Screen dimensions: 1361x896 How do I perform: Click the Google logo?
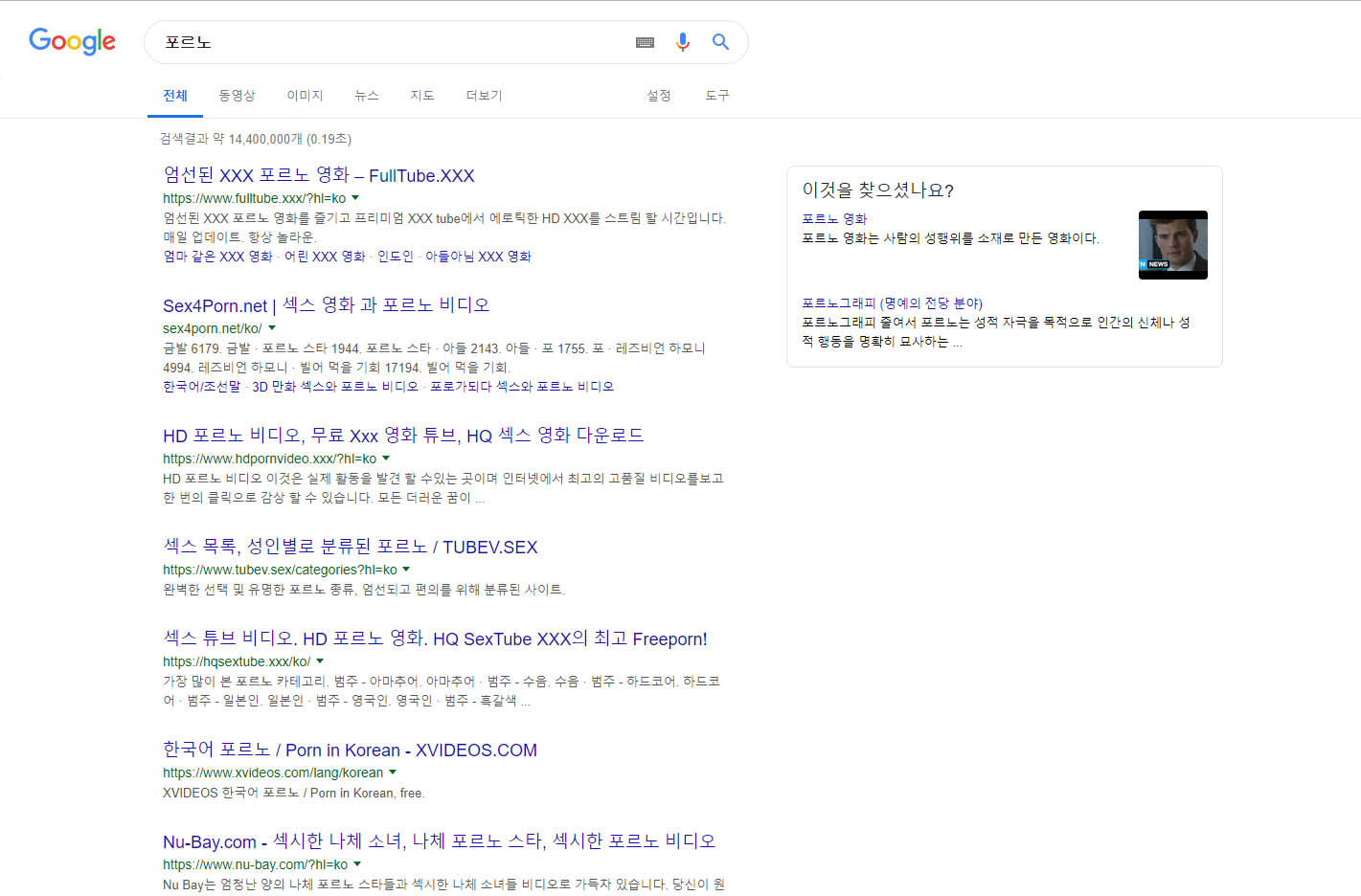coord(72,41)
